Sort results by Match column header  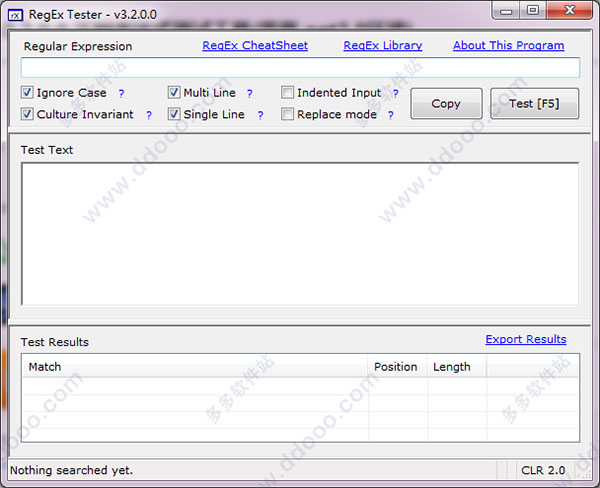coord(195,367)
